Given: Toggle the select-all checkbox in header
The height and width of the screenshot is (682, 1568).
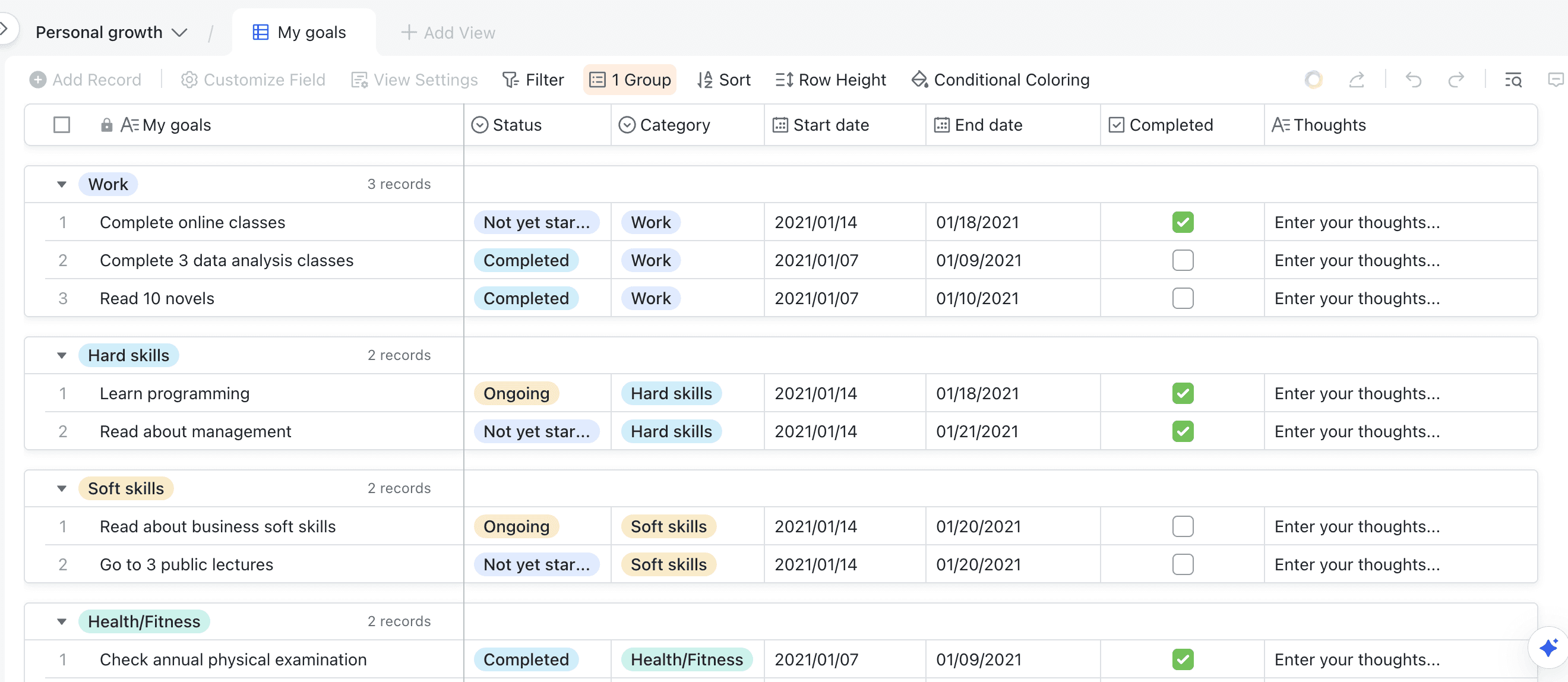Looking at the screenshot, I should pyautogui.click(x=62, y=125).
